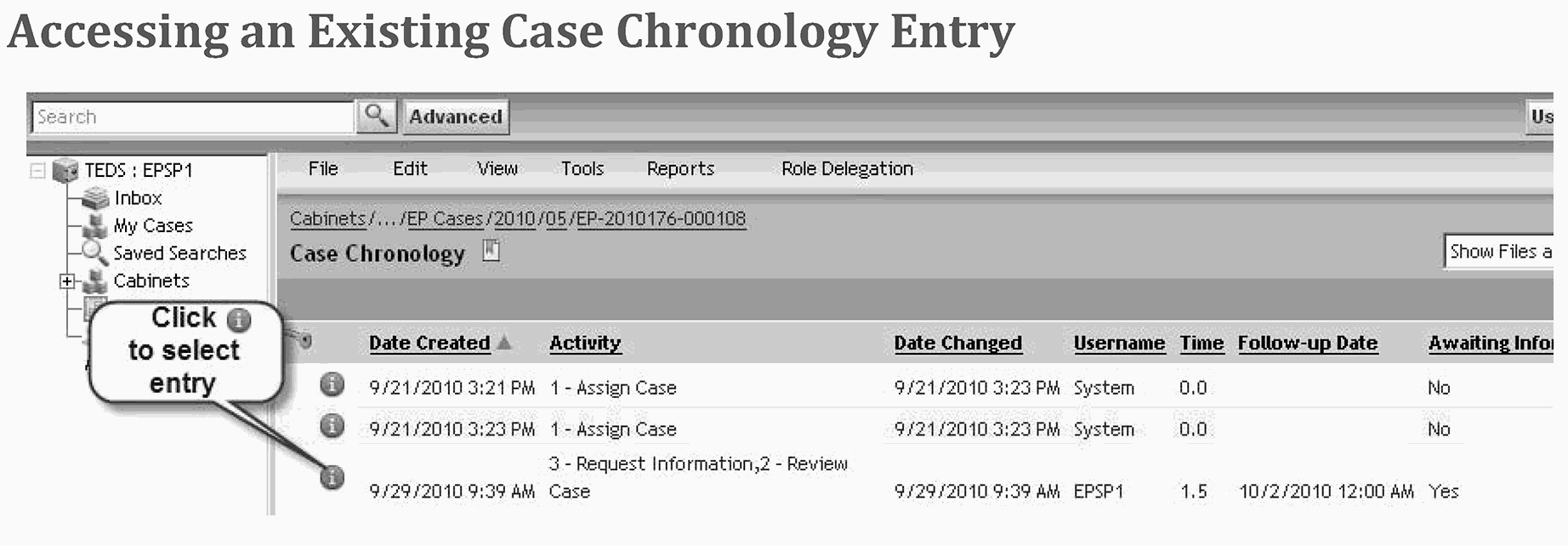This screenshot has height=546, width=1568.
Task: Click the My Cases icon
Action: [95, 226]
